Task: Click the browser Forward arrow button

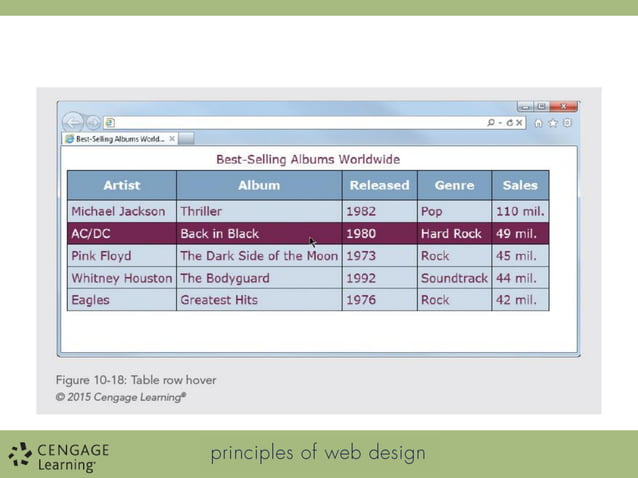Action: [x=93, y=122]
